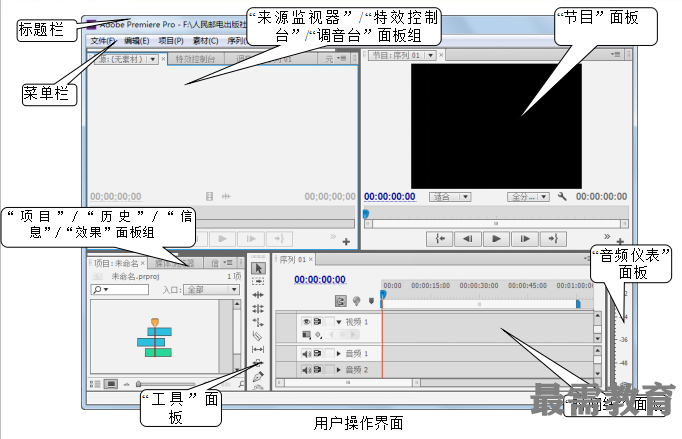
Task: Click Project panel find magnifier icon at bottom
Action: 241,384
